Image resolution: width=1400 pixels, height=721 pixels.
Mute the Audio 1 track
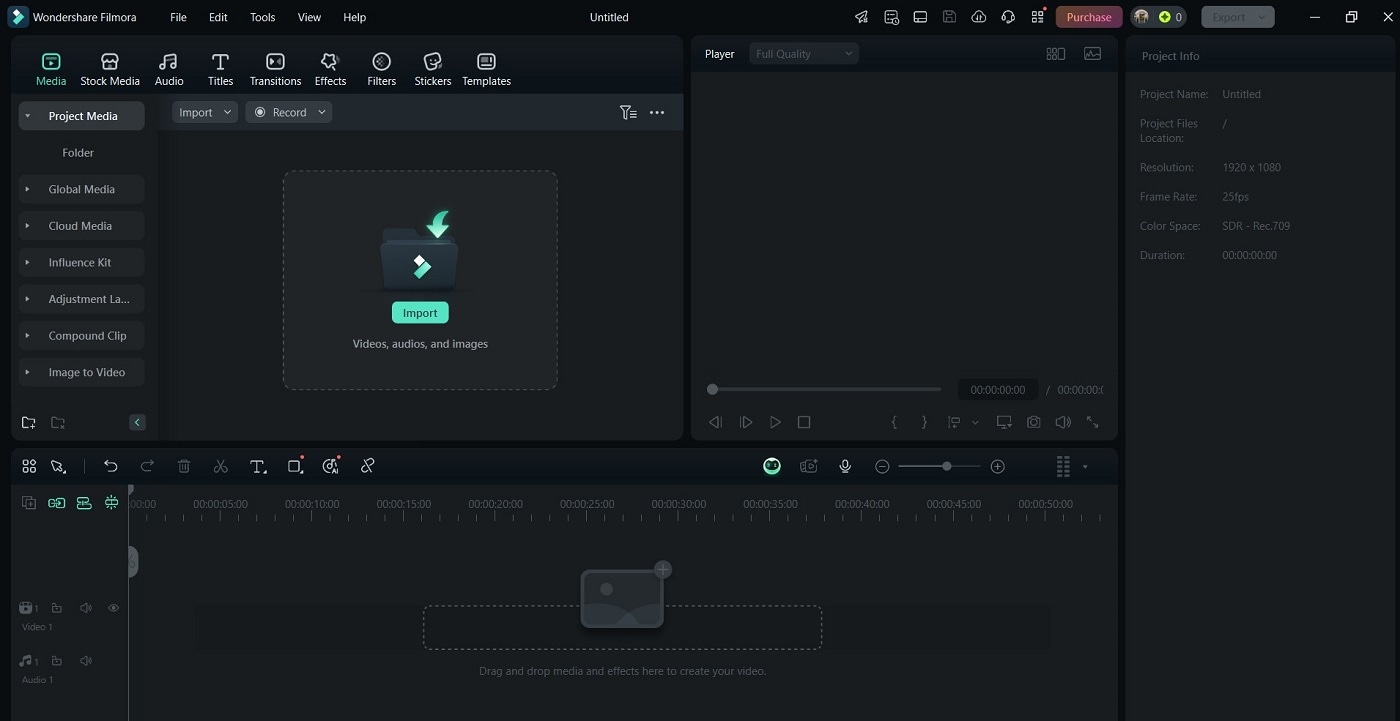[86, 661]
